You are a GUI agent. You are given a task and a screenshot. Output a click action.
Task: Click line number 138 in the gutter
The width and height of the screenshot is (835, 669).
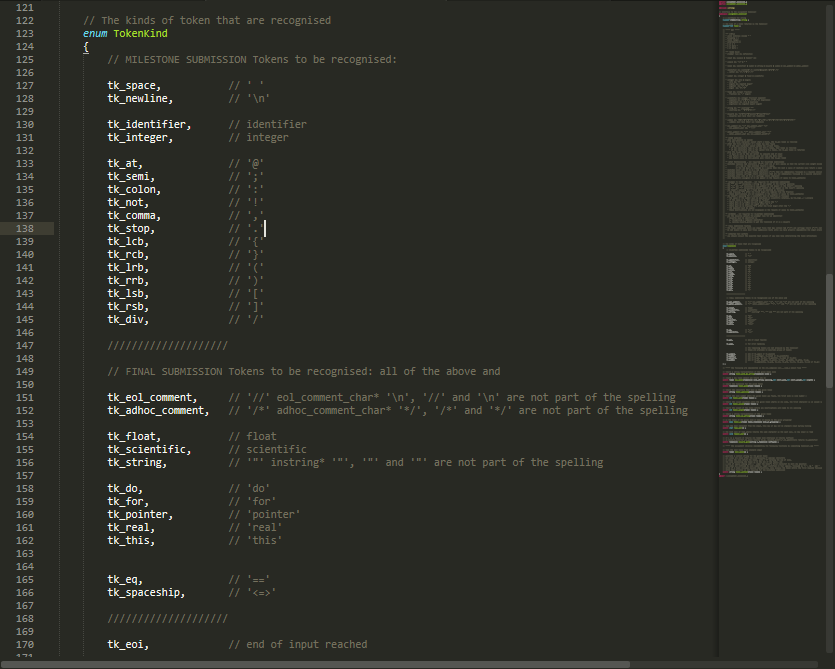pos(25,229)
